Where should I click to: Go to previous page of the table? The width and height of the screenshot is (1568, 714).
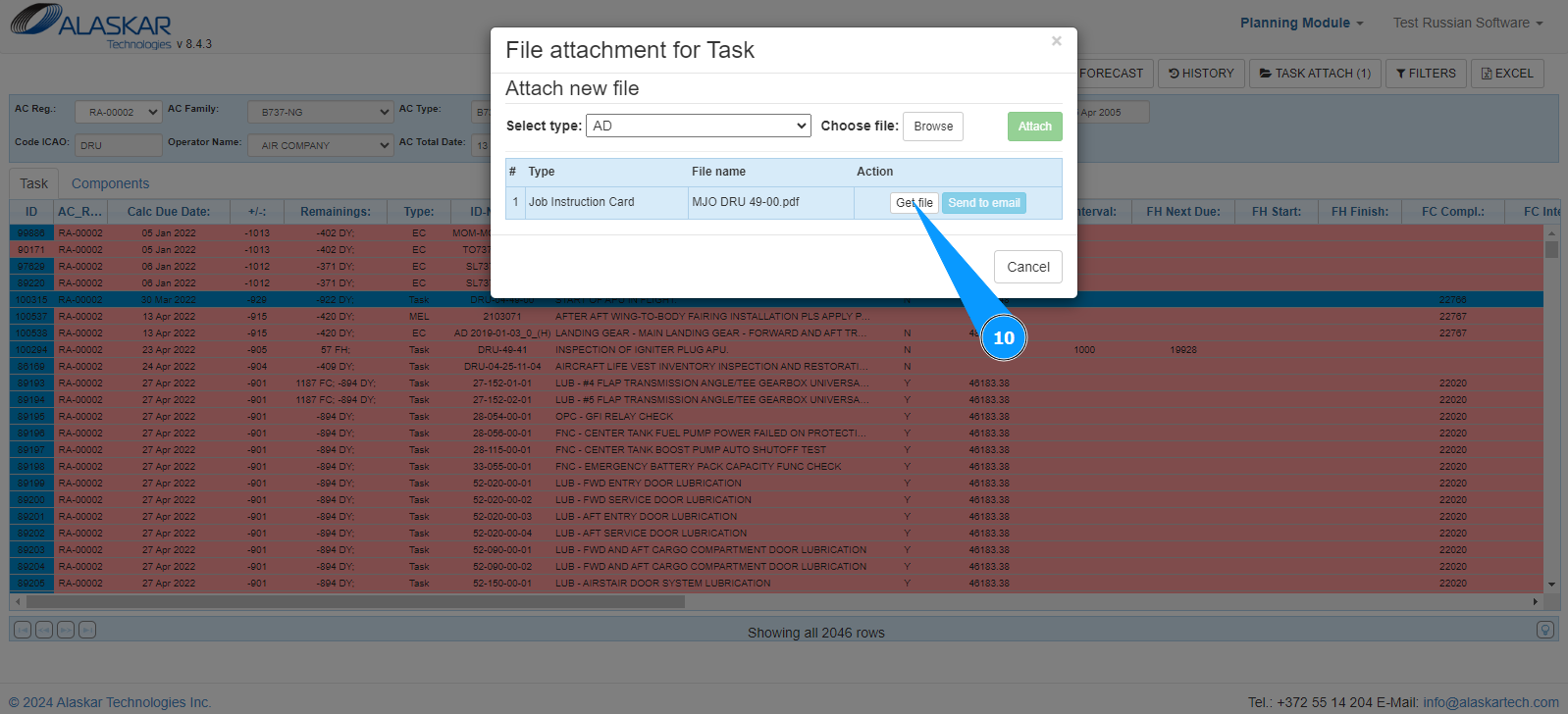[x=44, y=630]
